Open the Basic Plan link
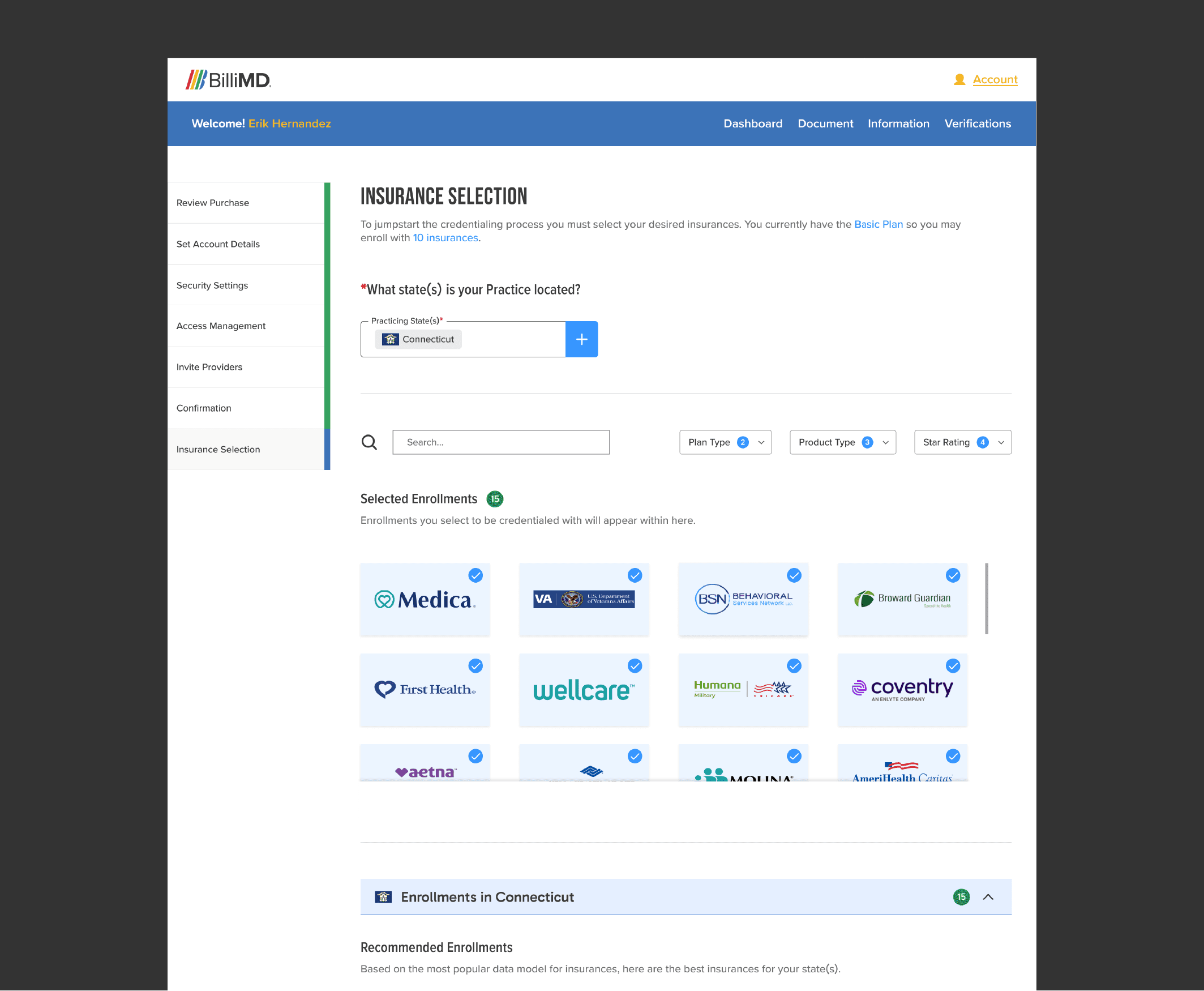Viewport: 1204px width, 991px height. 877,224
